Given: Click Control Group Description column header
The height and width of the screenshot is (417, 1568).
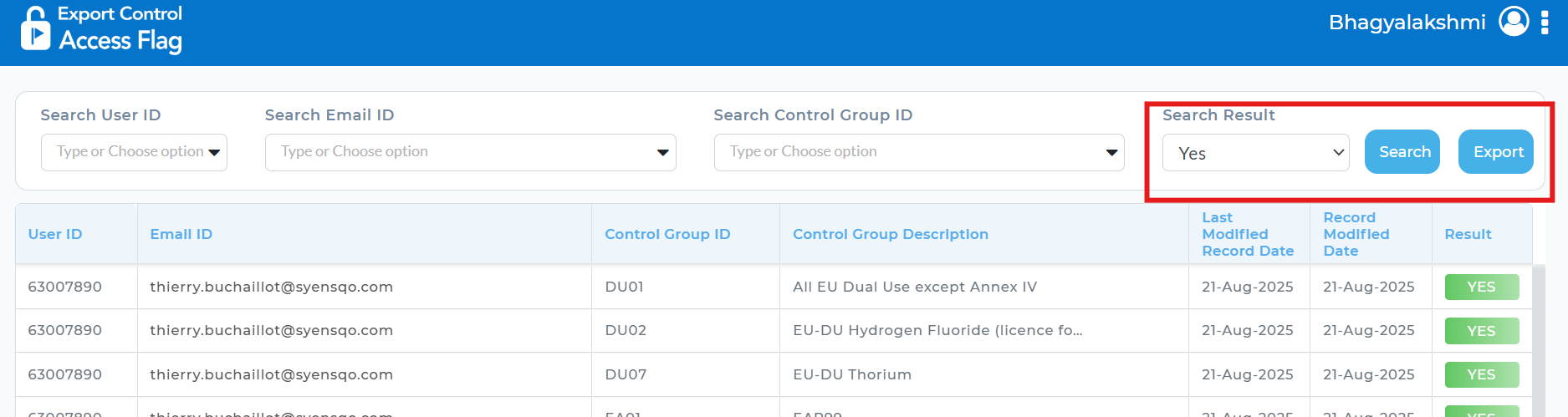Looking at the screenshot, I should point(890,235).
